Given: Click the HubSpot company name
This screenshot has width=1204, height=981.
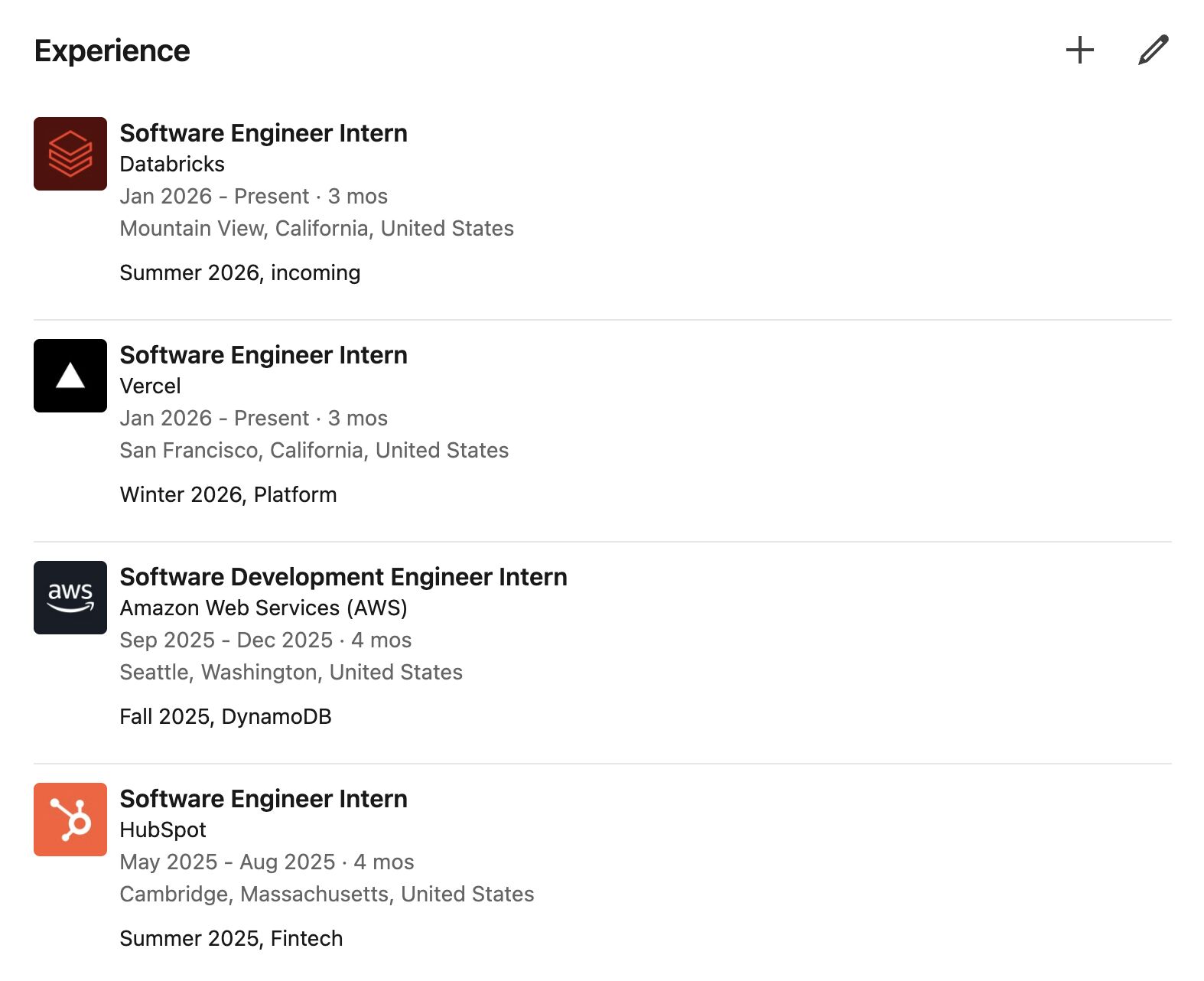Looking at the screenshot, I should click(163, 830).
